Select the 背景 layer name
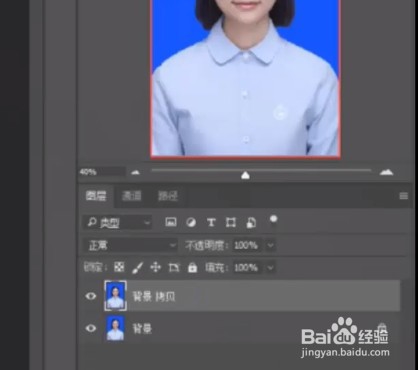 click(x=142, y=329)
